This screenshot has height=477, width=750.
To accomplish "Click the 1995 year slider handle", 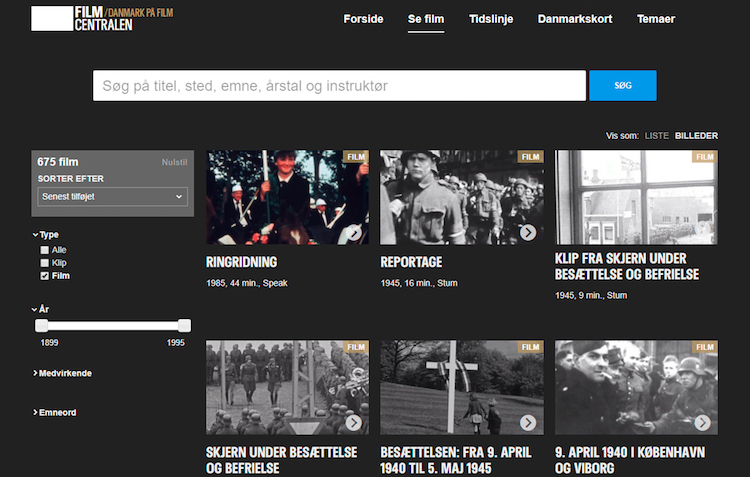I will pos(184,325).
